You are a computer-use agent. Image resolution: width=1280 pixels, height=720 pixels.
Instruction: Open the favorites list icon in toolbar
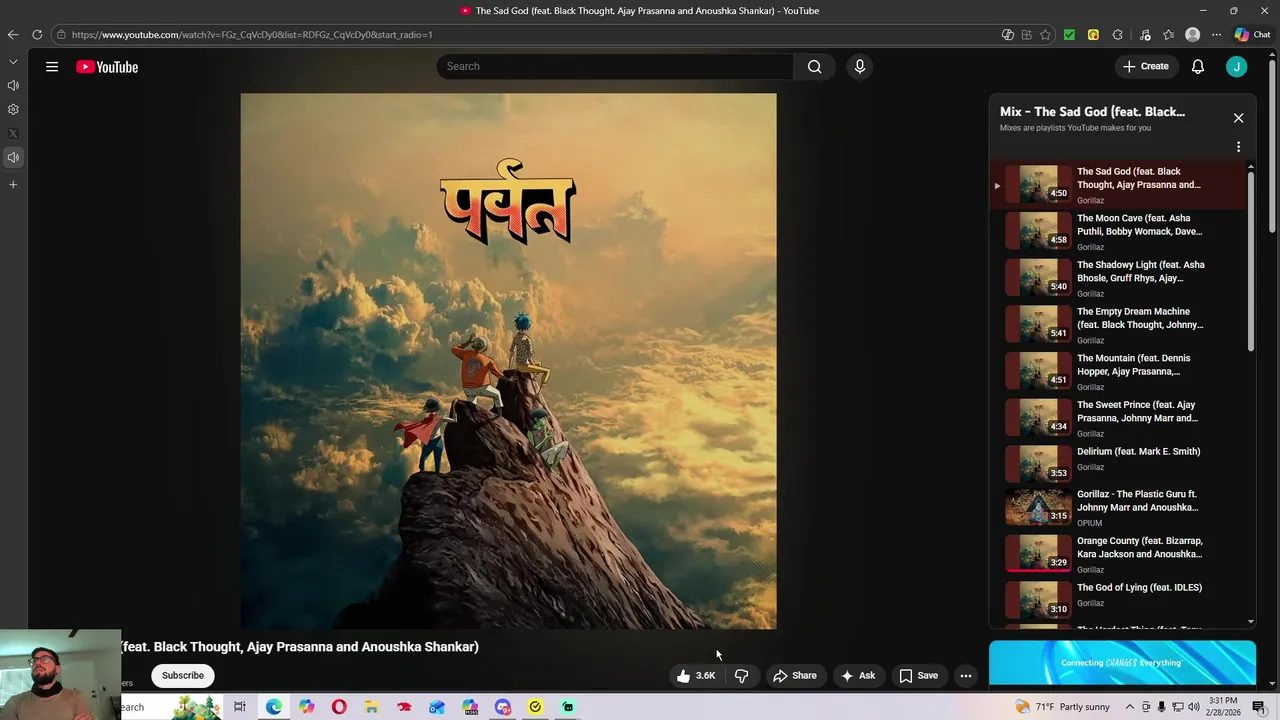(1168, 35)
